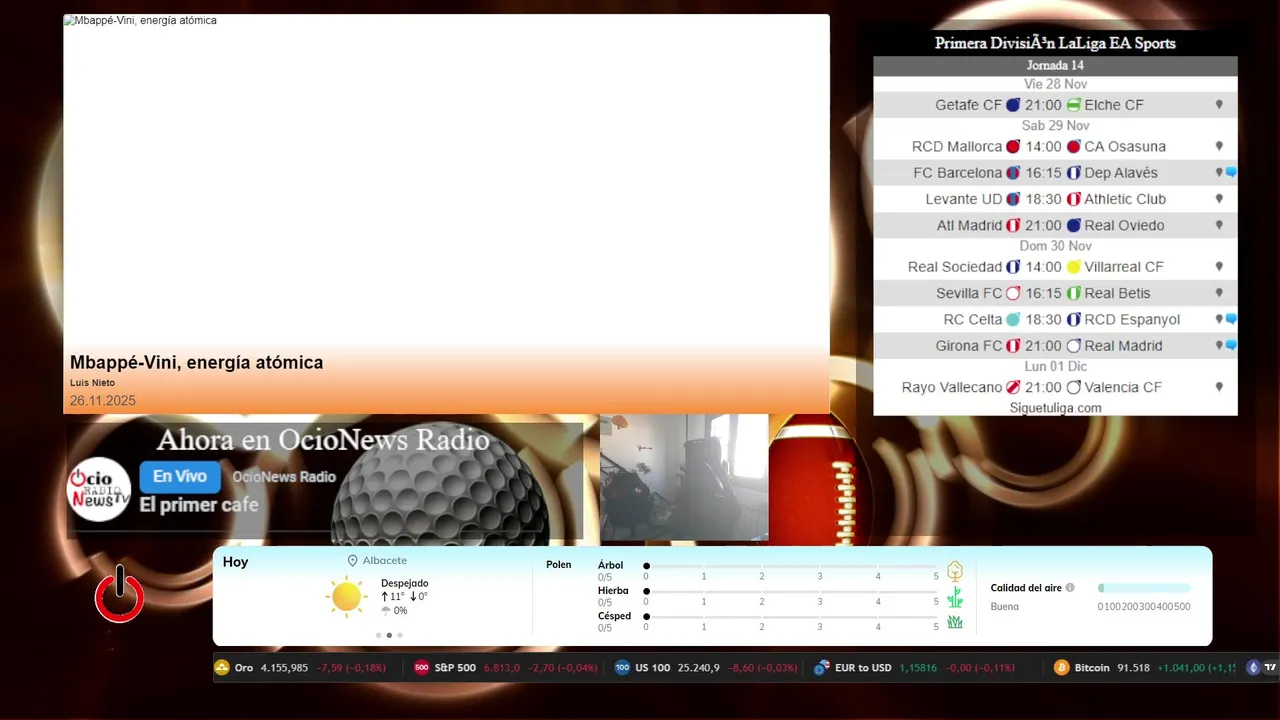Open the Bitcoin ticker entry
1280x720 pixels.
click(1144, 668)
